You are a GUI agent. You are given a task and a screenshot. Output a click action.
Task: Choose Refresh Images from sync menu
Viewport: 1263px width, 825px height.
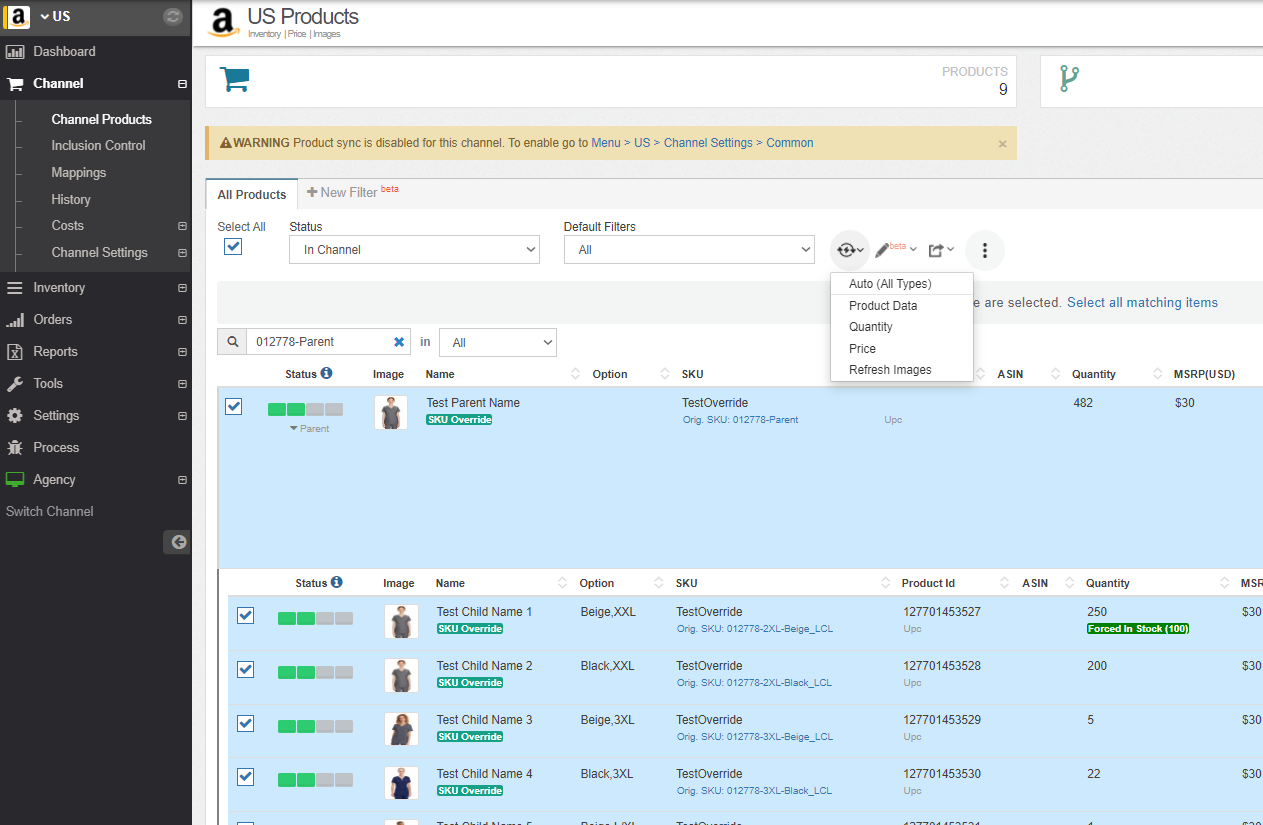(890, 370)
